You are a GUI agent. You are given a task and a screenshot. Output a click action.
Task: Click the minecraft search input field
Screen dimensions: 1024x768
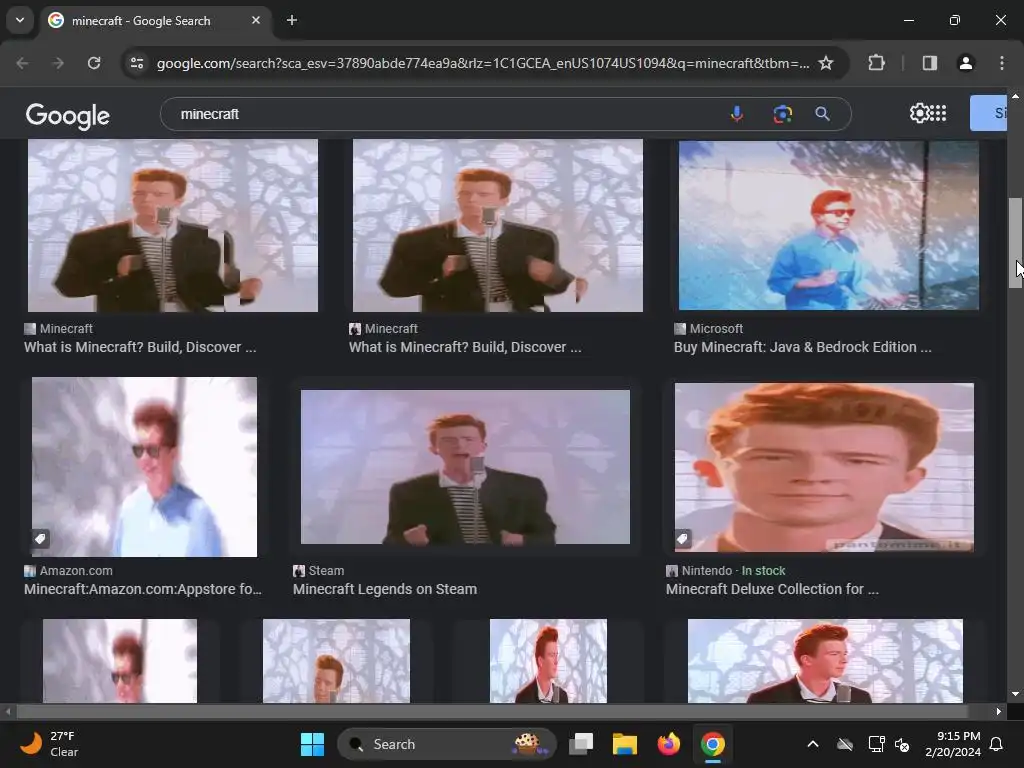click(444, 114)
